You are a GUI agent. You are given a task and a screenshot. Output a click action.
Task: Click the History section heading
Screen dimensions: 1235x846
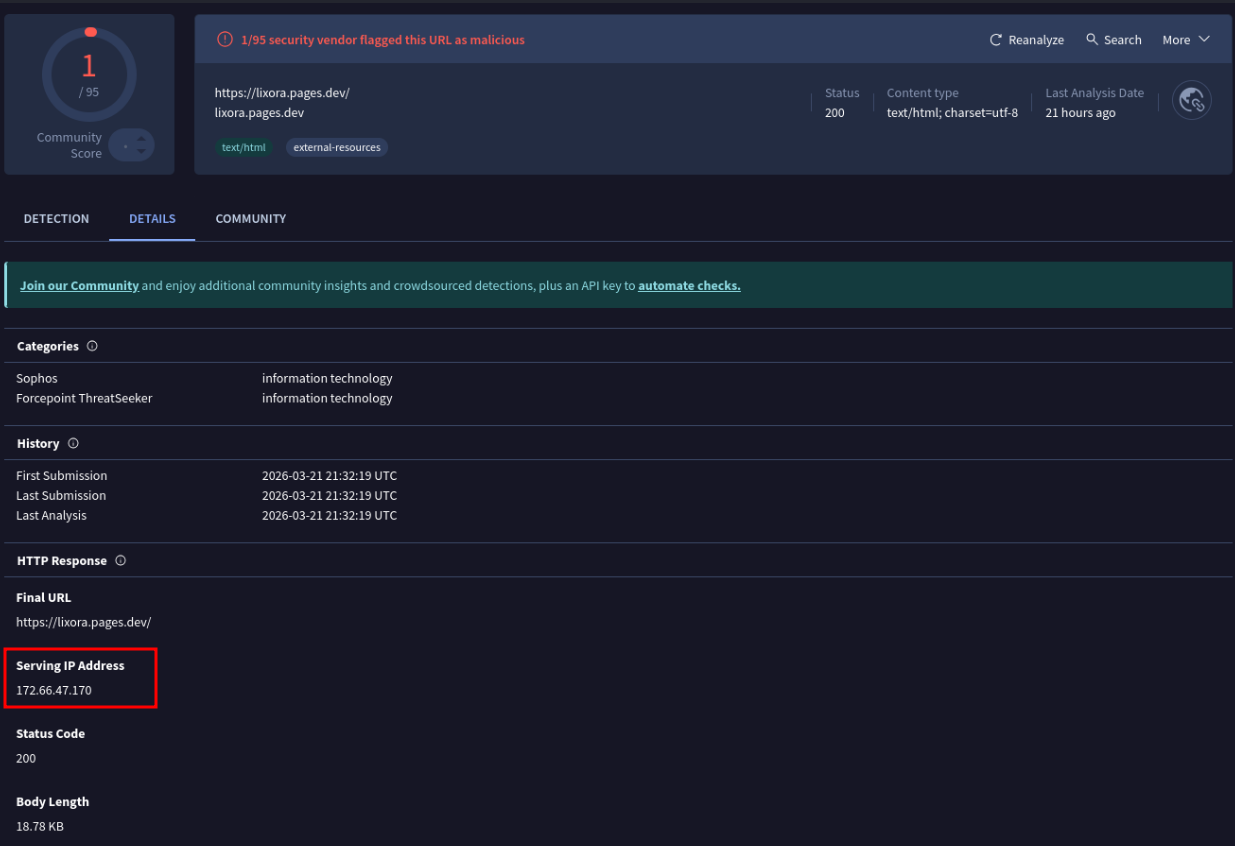click(x=38, y=443)
